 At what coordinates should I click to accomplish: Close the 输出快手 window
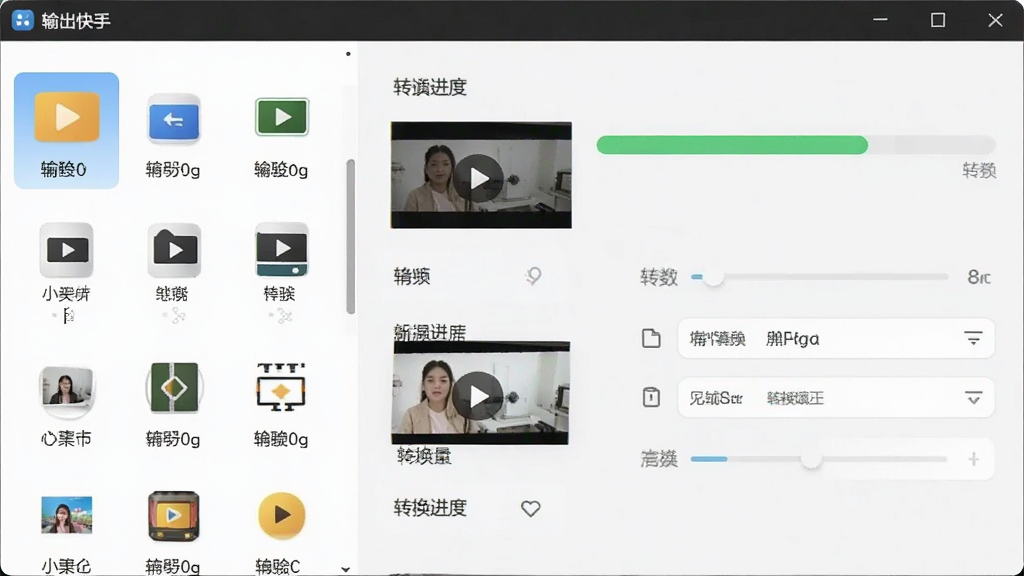point(995,20)
